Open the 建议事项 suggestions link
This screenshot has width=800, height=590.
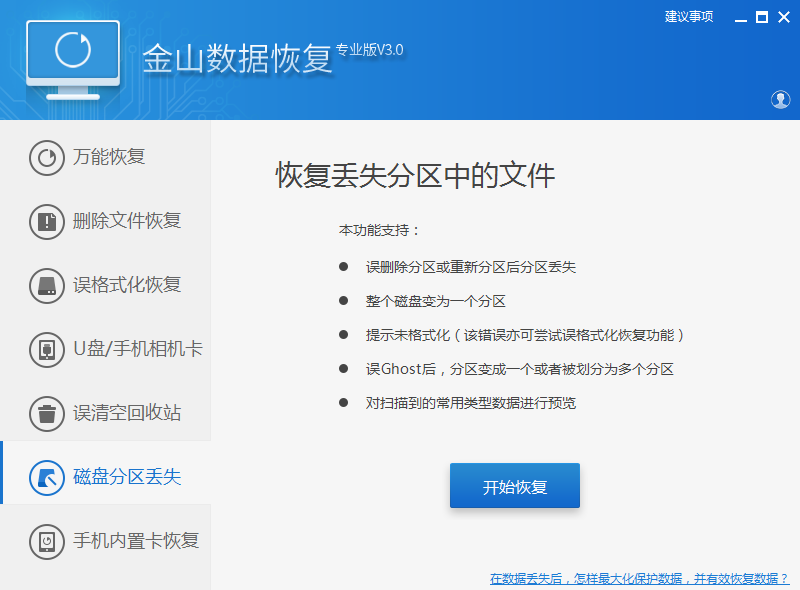(688, 16)
